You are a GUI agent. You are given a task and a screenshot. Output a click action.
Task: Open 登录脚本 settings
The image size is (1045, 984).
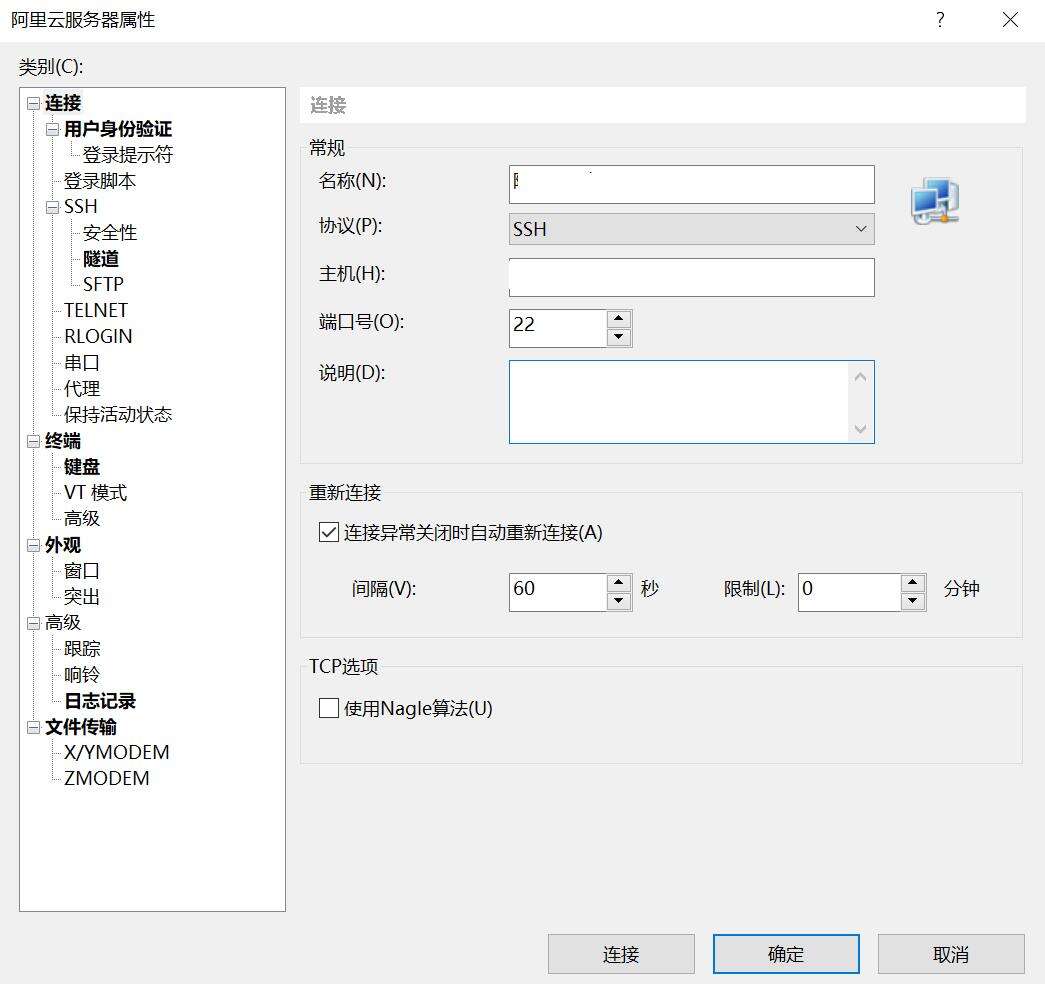tap(100, 181)
